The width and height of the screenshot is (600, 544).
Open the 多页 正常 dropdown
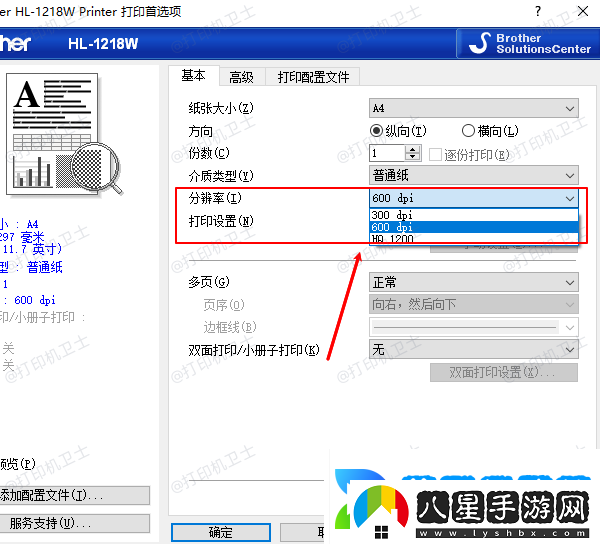pyautogui.click(x=473, y=283)
